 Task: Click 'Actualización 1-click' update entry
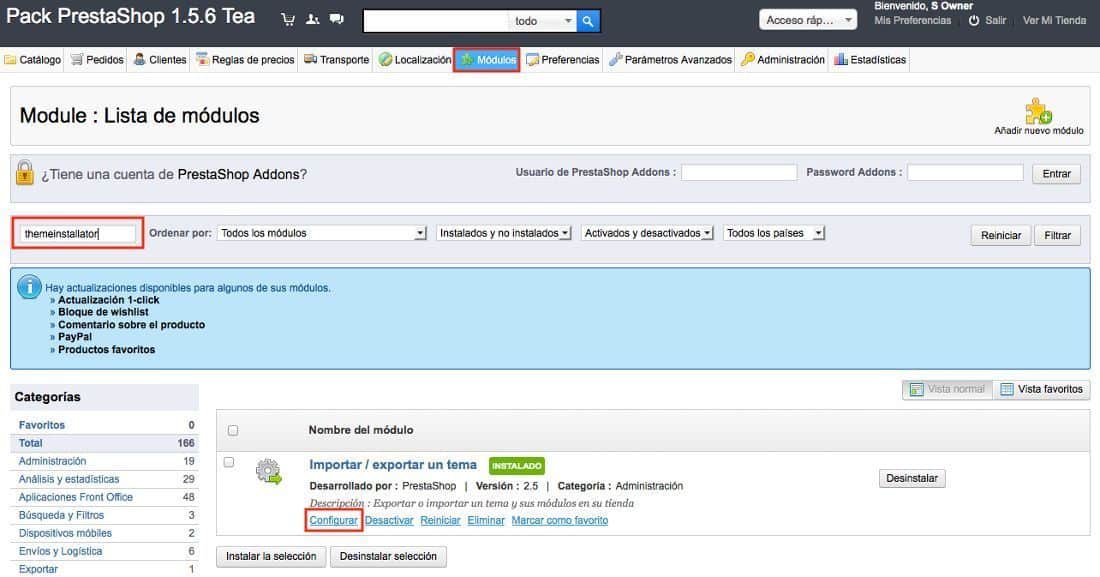109,300
